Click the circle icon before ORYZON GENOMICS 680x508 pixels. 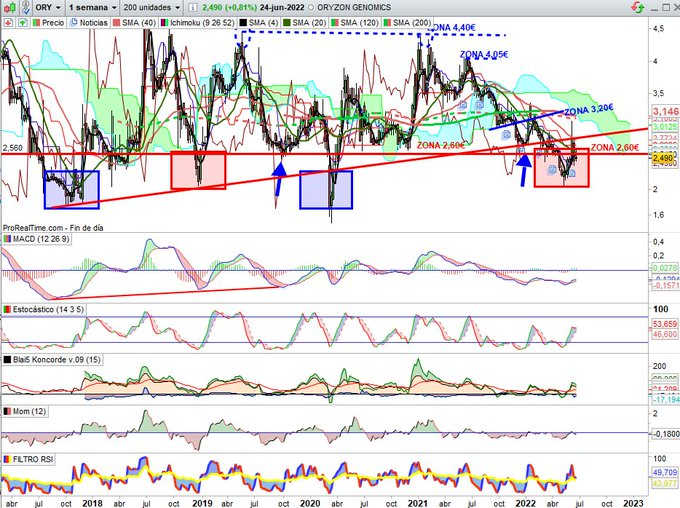[312, 8]
